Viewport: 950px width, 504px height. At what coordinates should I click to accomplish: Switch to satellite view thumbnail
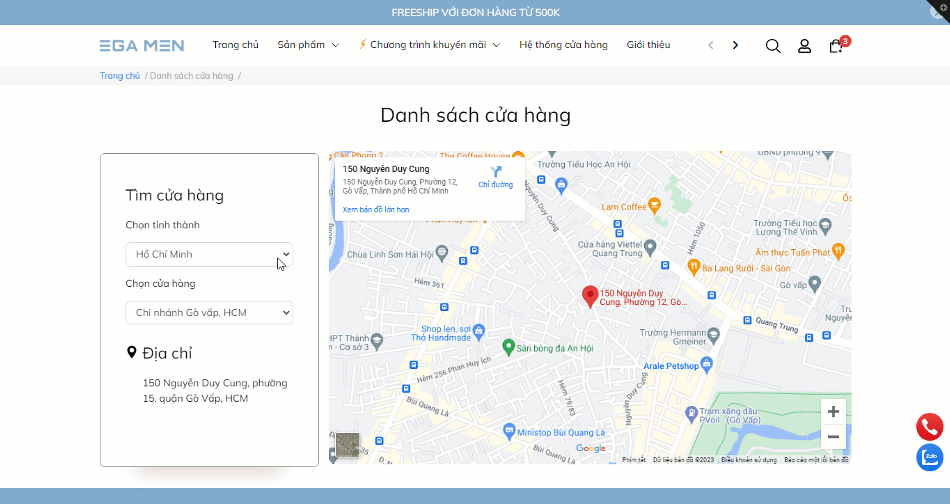(347, 444)
